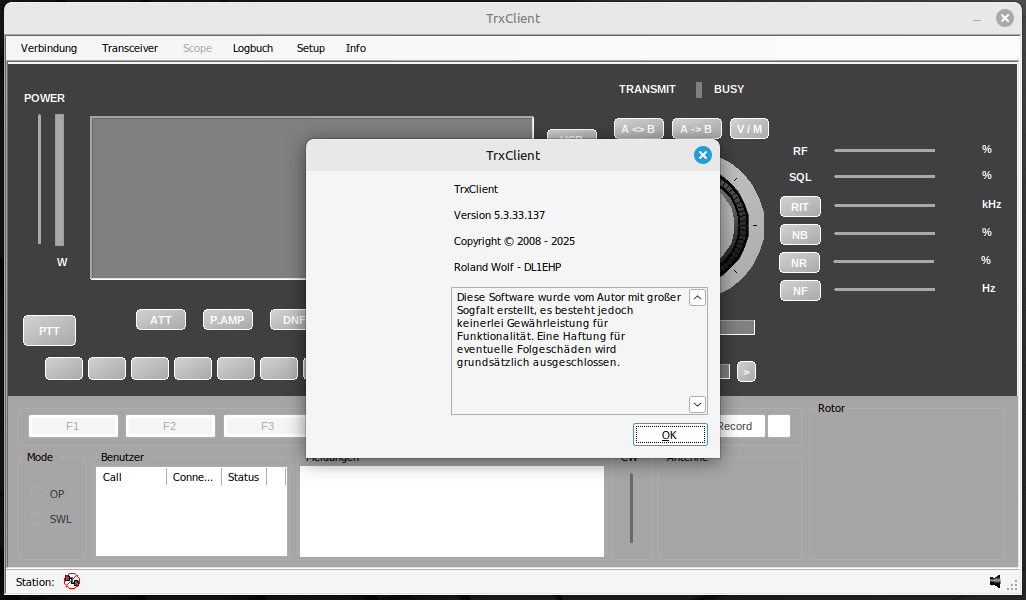Screen dimensions: 1026x600
Task: Click the Record button
Action: [x=736, y=425]
